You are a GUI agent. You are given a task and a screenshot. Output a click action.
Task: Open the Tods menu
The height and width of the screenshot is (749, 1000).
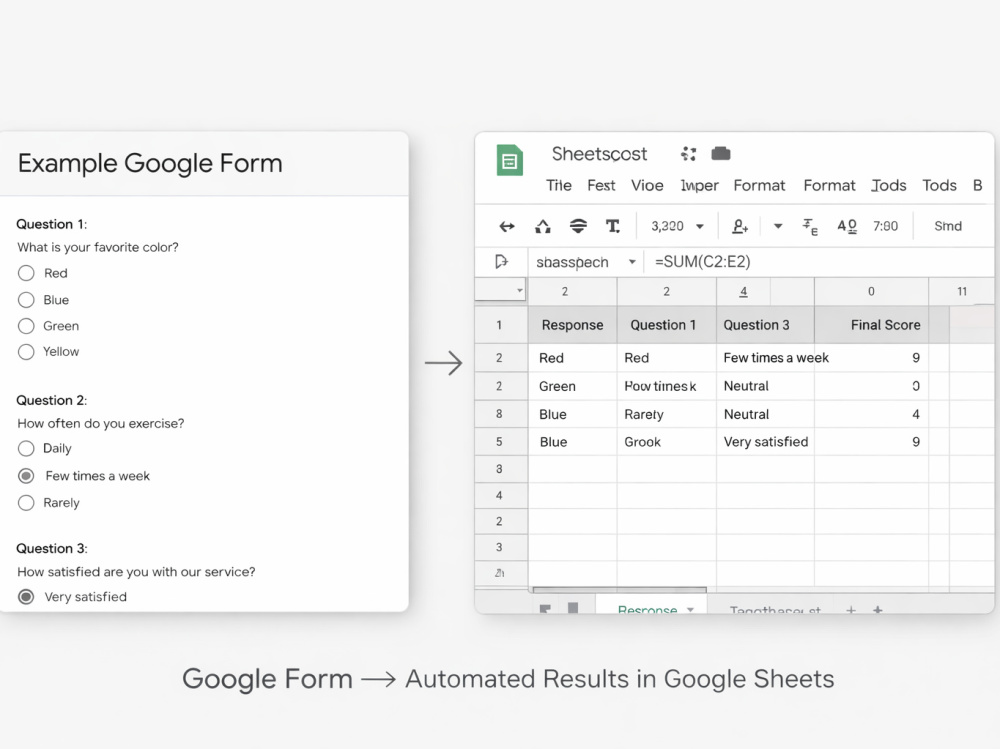[x=939, y=185]
